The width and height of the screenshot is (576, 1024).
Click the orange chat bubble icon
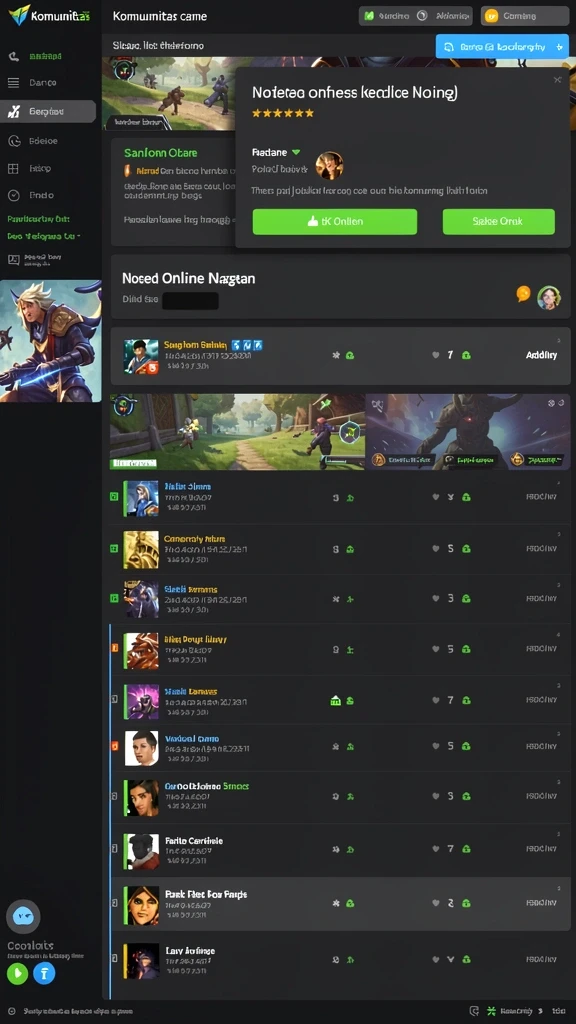click(x=523, y=294)
